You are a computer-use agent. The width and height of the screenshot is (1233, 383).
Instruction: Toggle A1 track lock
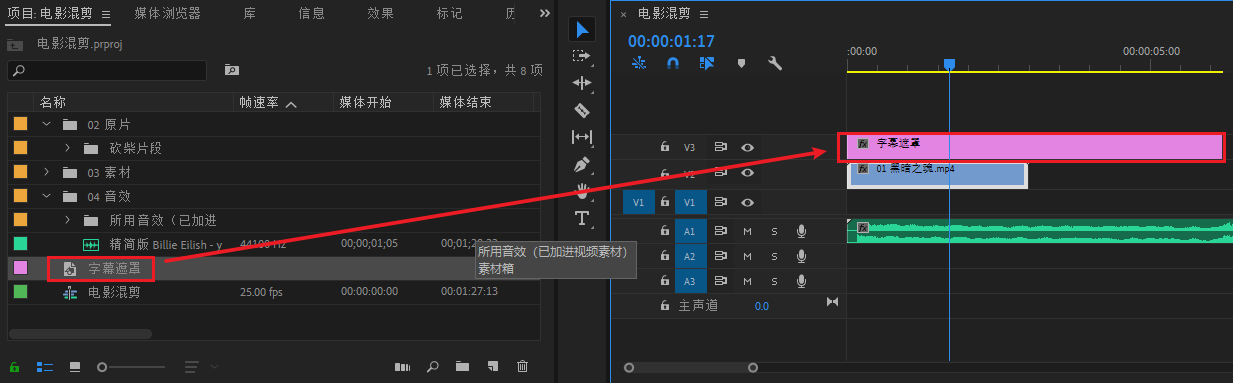[x=664, y=232]
